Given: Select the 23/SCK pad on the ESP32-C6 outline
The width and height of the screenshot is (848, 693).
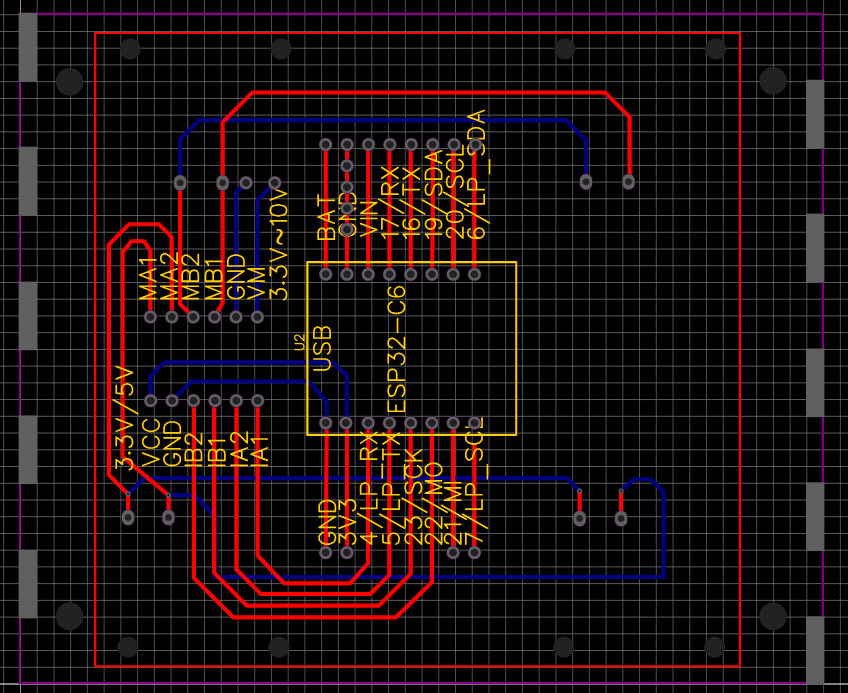Looking at the screenshot, I should coord(410,423).
